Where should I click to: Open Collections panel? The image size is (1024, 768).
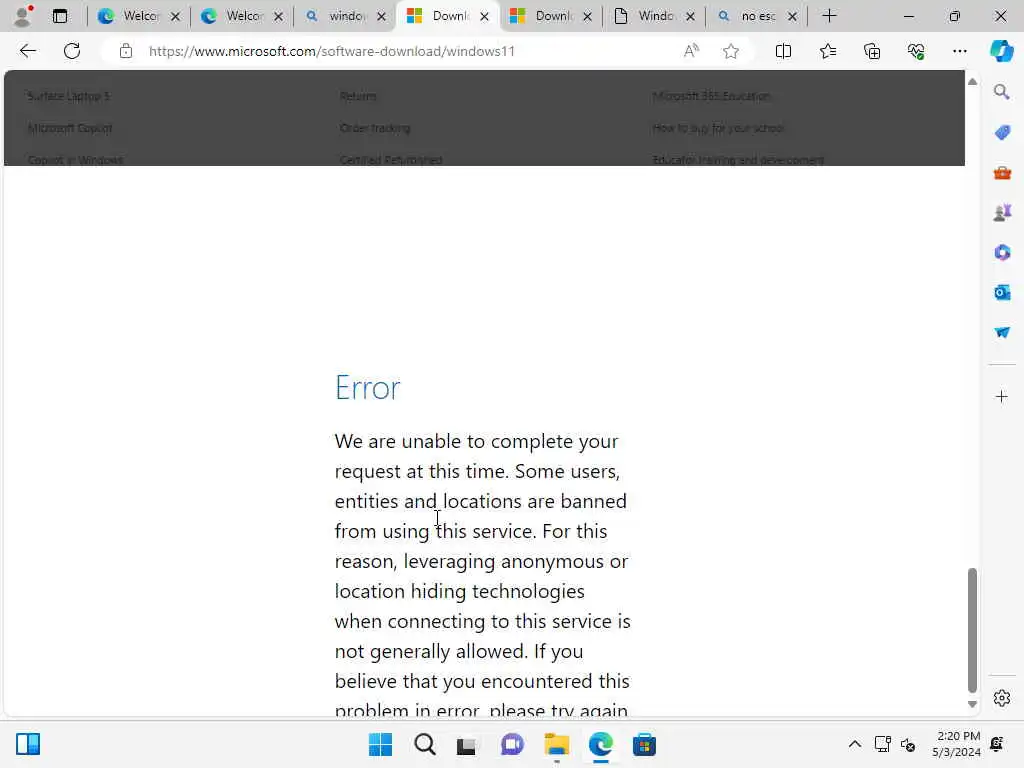pyautogui.click(x=872, y=51)
